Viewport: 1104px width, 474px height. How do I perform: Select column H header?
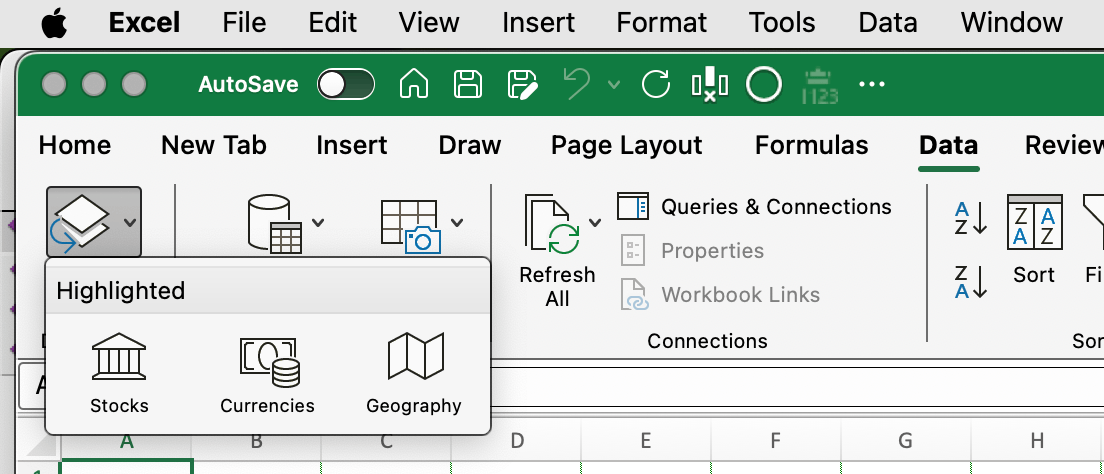[x=1036, y=441]
